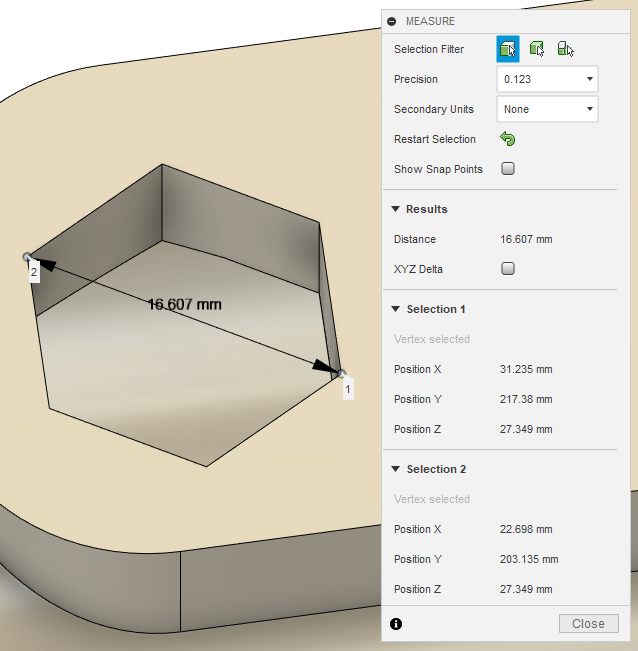This screenshot has width=638, height=651.
Task: Select Selection 1 Position X value 31.235 mm
Action: point(526,369)
